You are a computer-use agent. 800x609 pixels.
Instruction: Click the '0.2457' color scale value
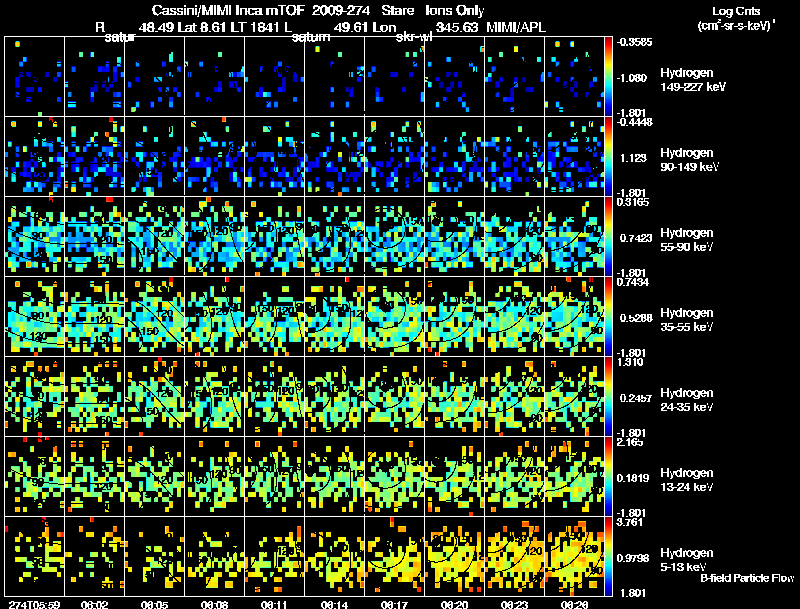[x=636, y=398]
